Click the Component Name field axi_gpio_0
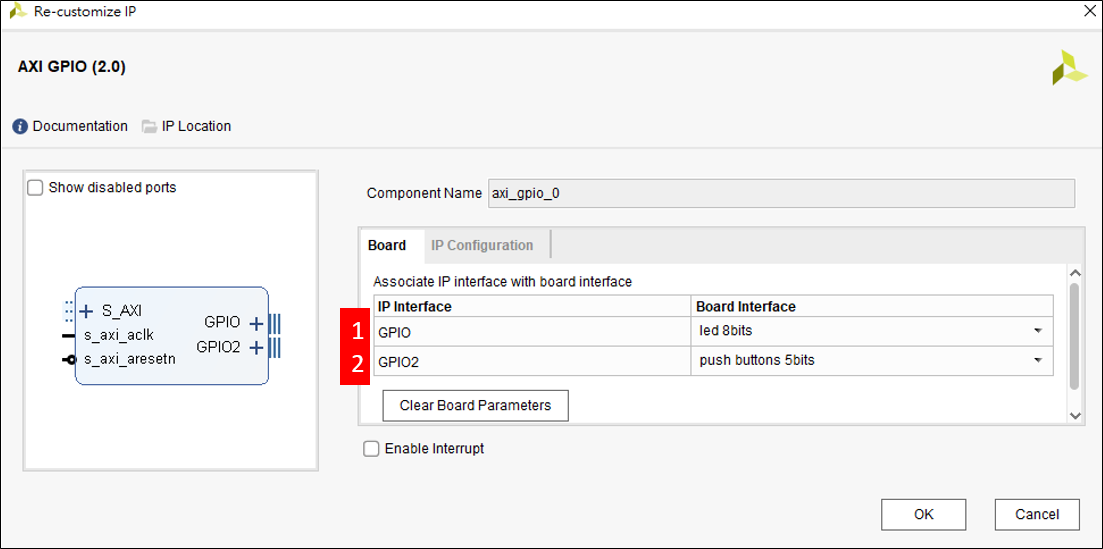The image size is (1103, 549). (782, 194)
